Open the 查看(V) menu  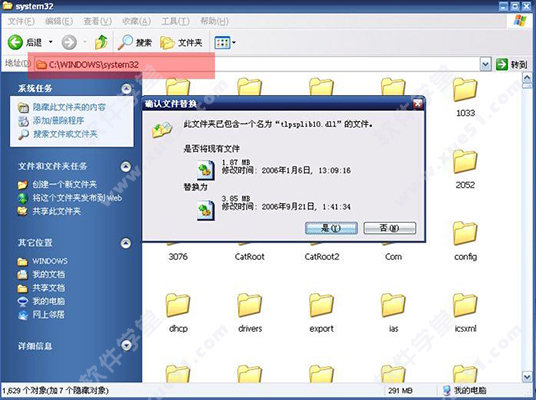[97, 21]
